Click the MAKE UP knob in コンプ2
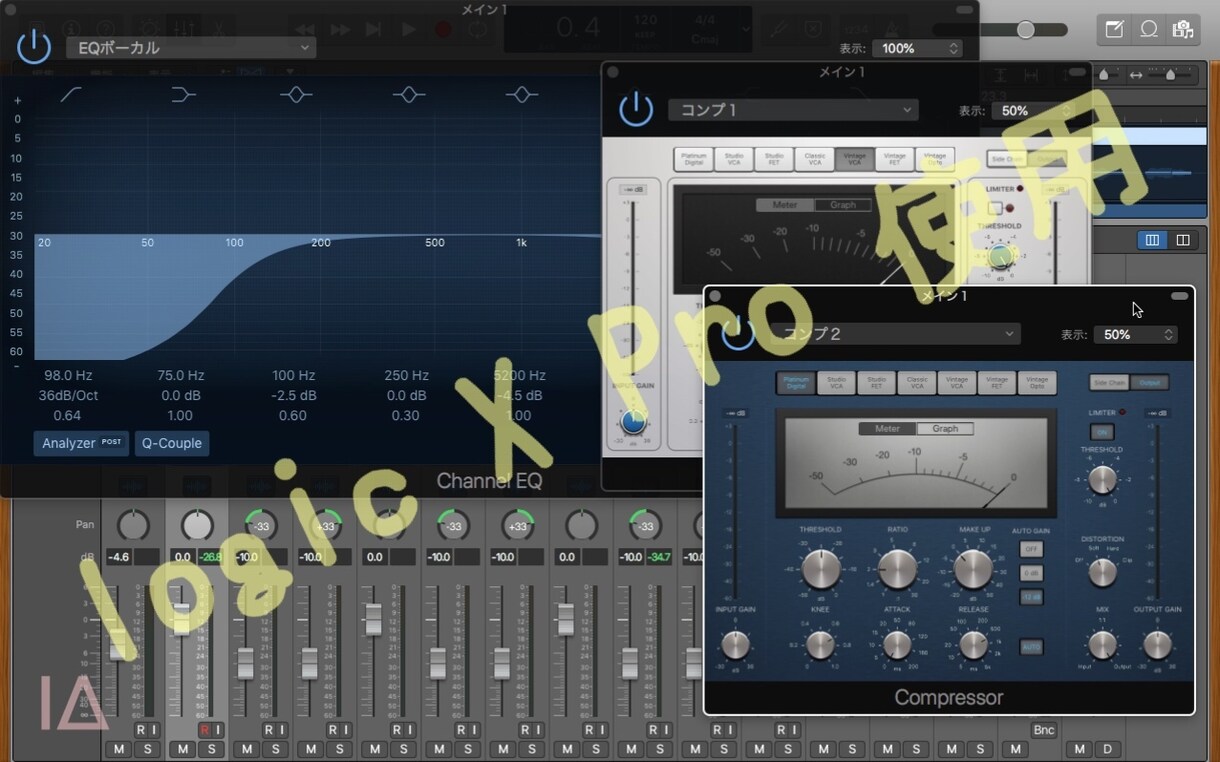This screenshot has height=762, width=1220. tap(974, 568)
